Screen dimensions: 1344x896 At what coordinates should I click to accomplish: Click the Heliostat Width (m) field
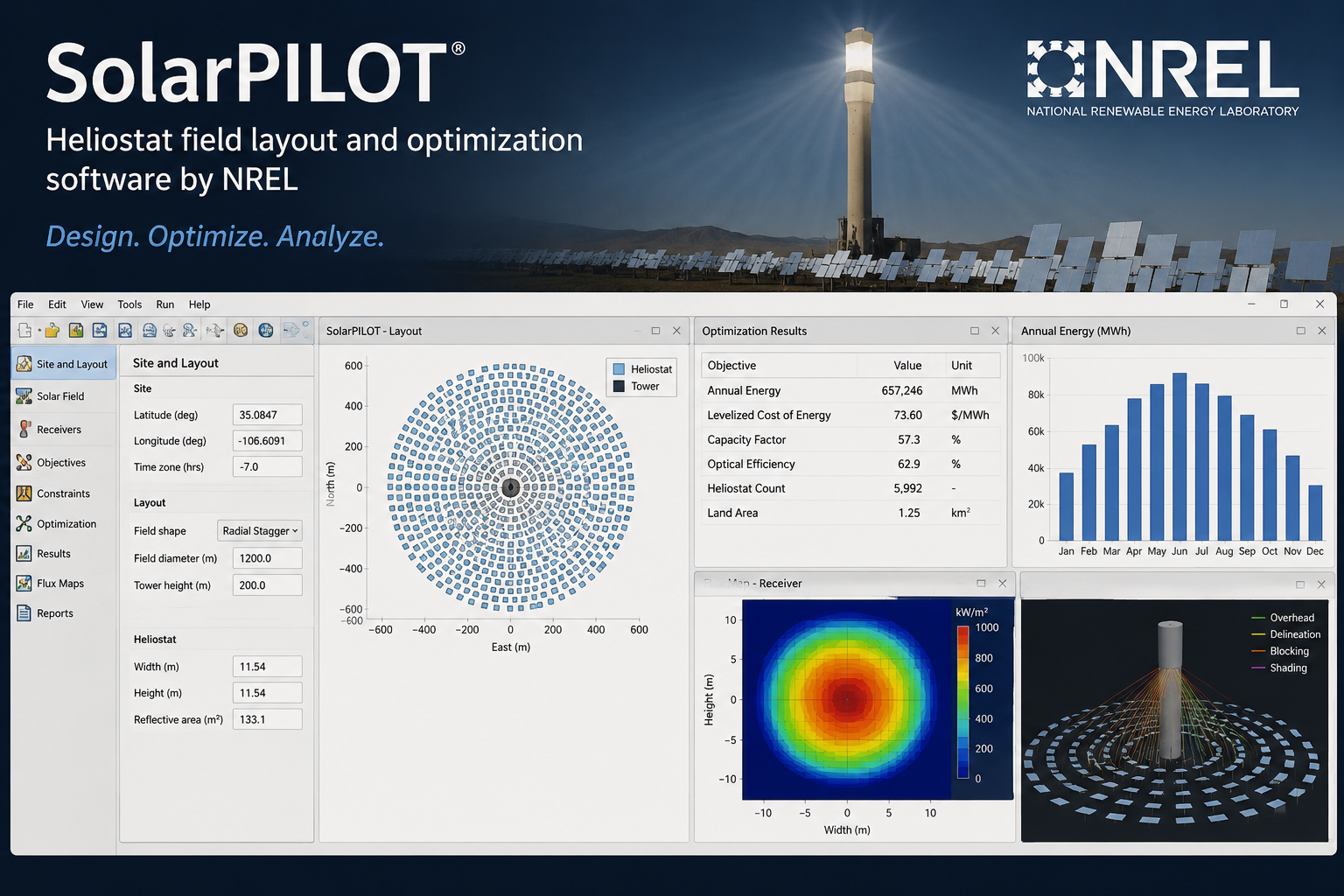pos(267,667)
